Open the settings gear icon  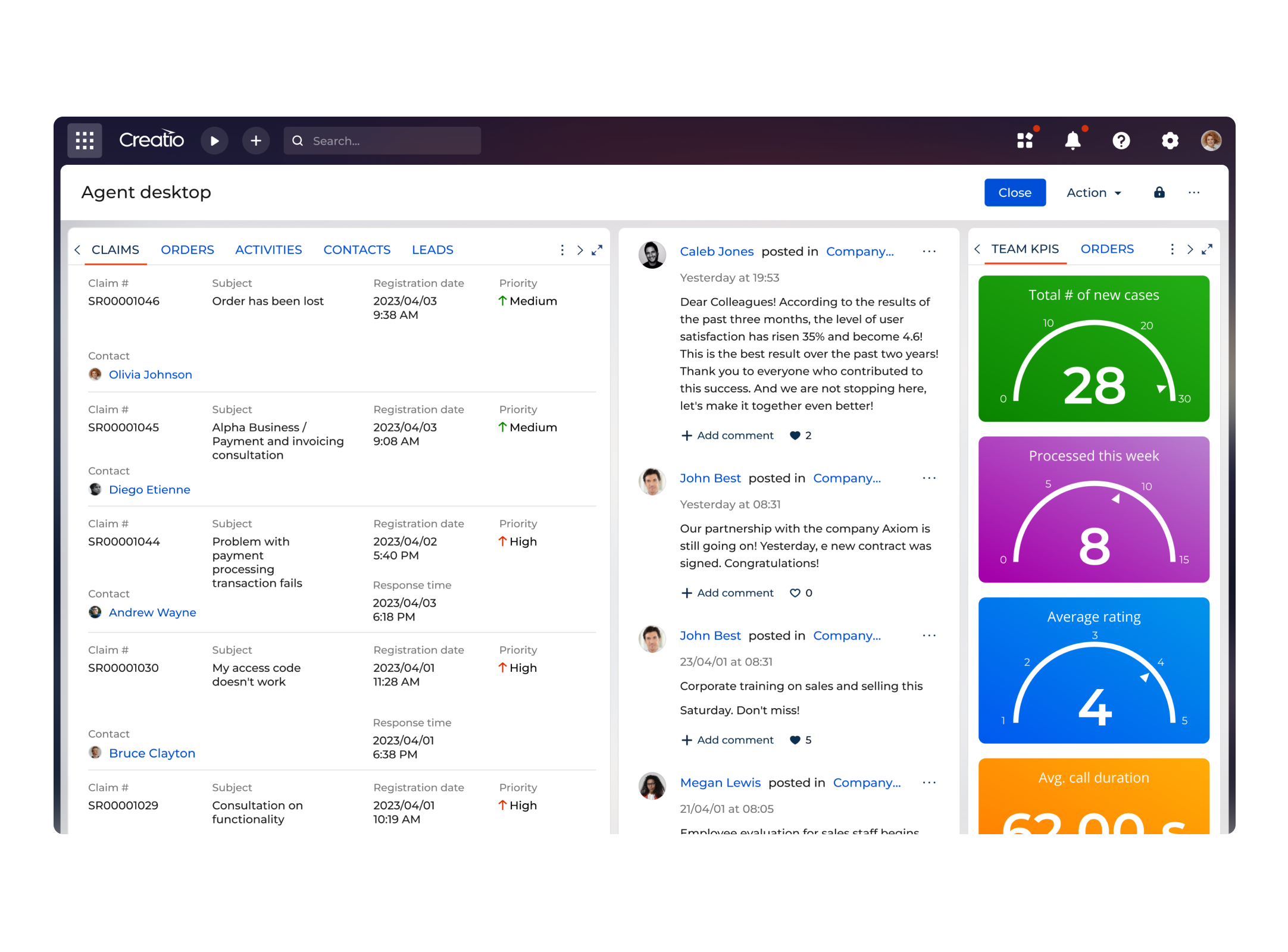pyautogui.click(x=1168, y=140)
